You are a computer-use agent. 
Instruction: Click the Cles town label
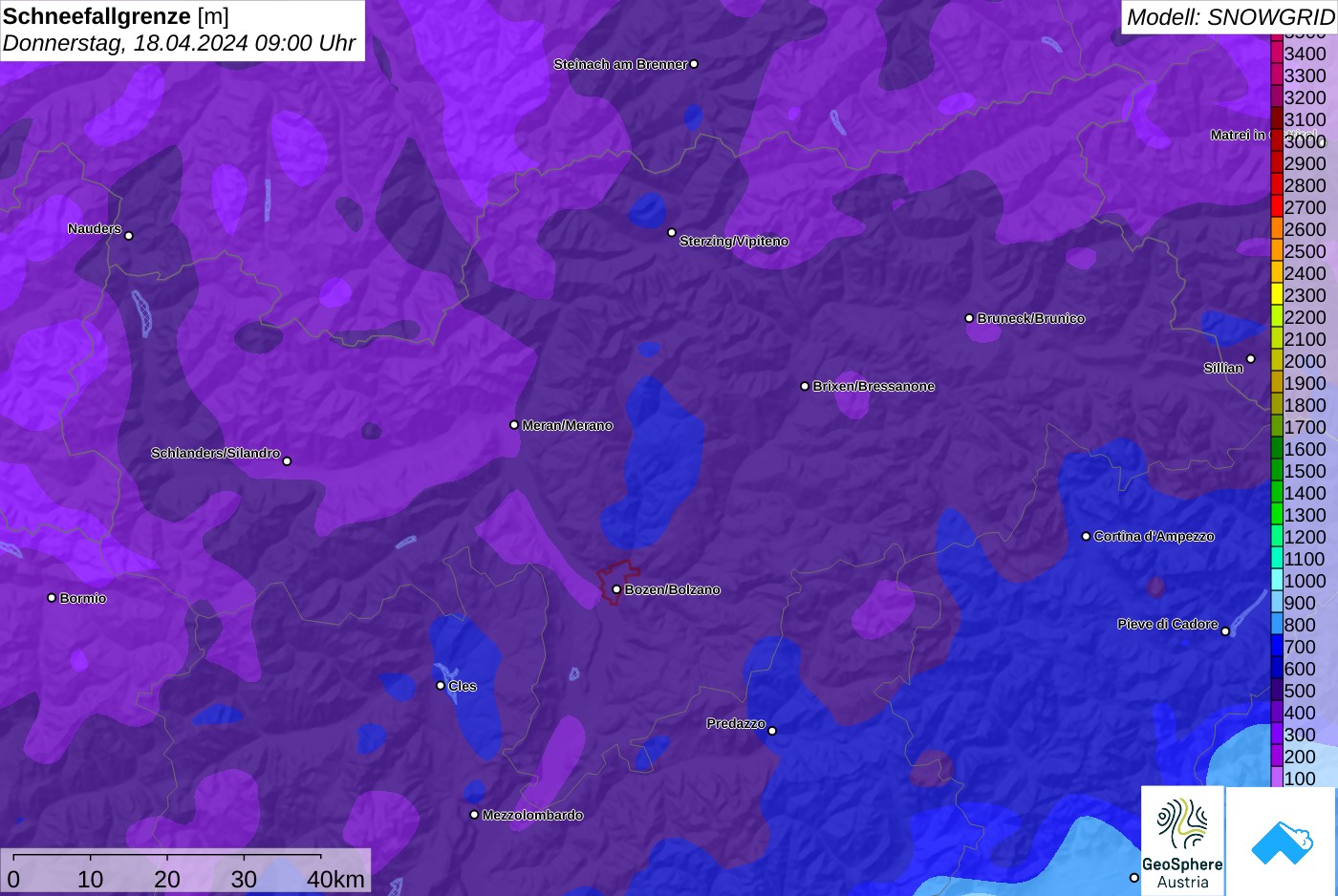pyautogui.click(x=463, y=686)
